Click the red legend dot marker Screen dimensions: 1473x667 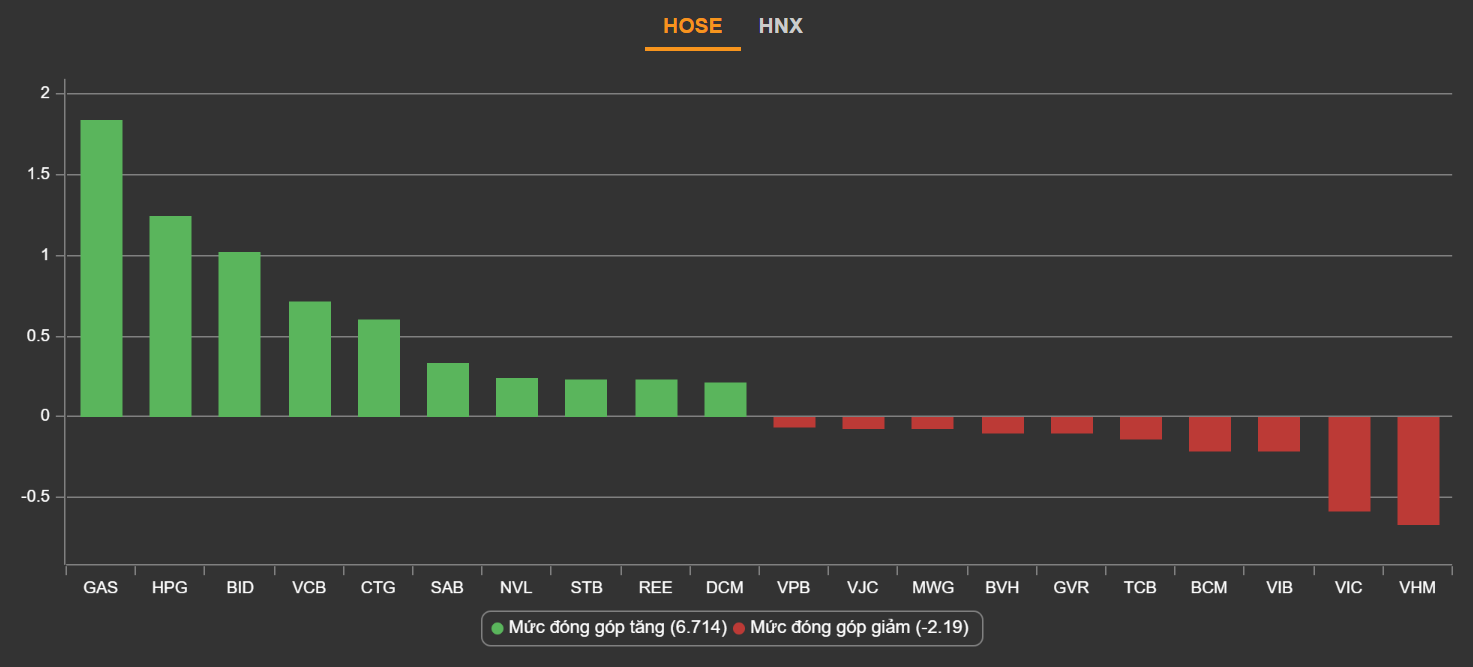[739, 628]
